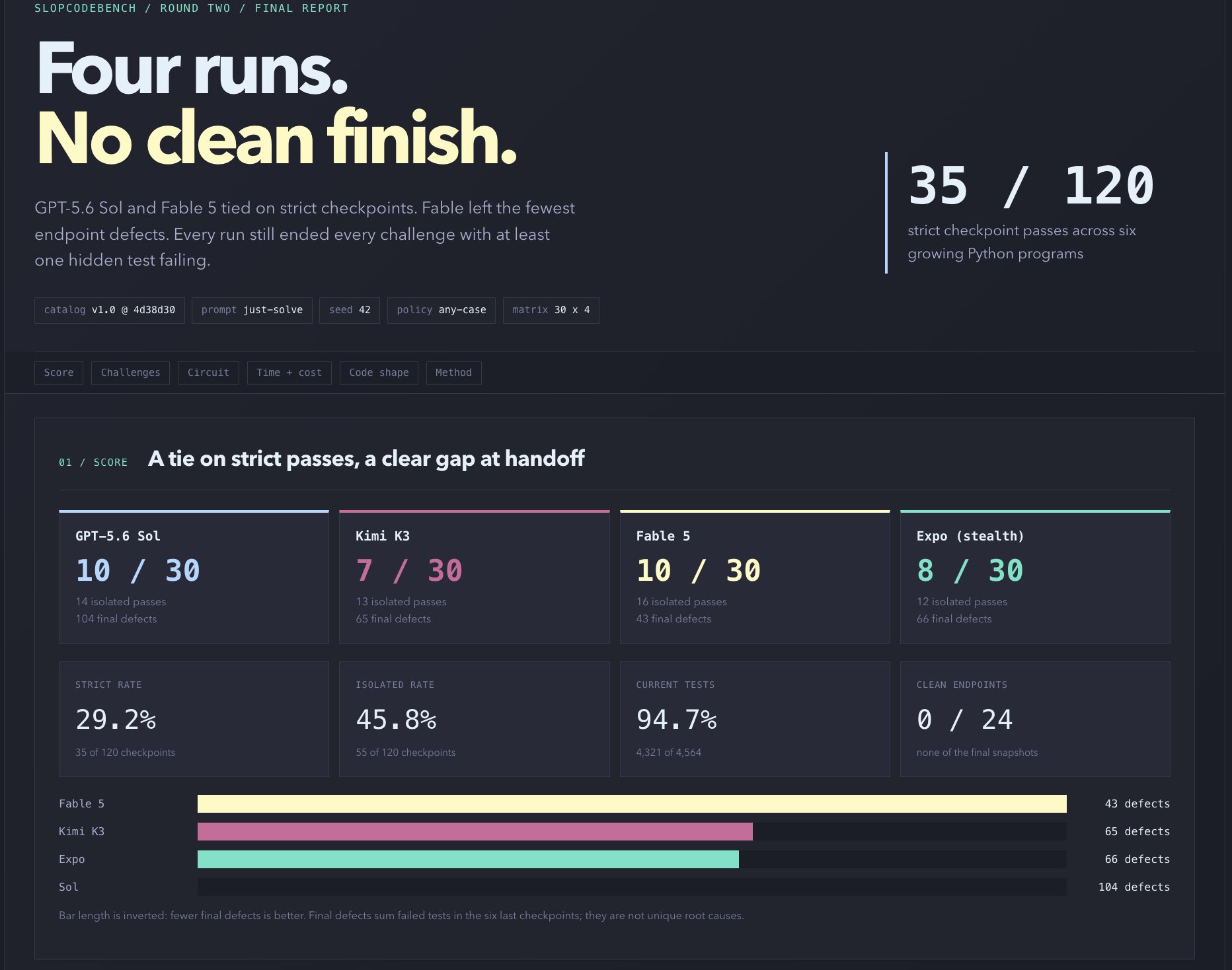The height and width of the screenshot is (970, 1232).
Task: Click "16 isolated passes" in Fable 5 card
Action: click(681, 601)
